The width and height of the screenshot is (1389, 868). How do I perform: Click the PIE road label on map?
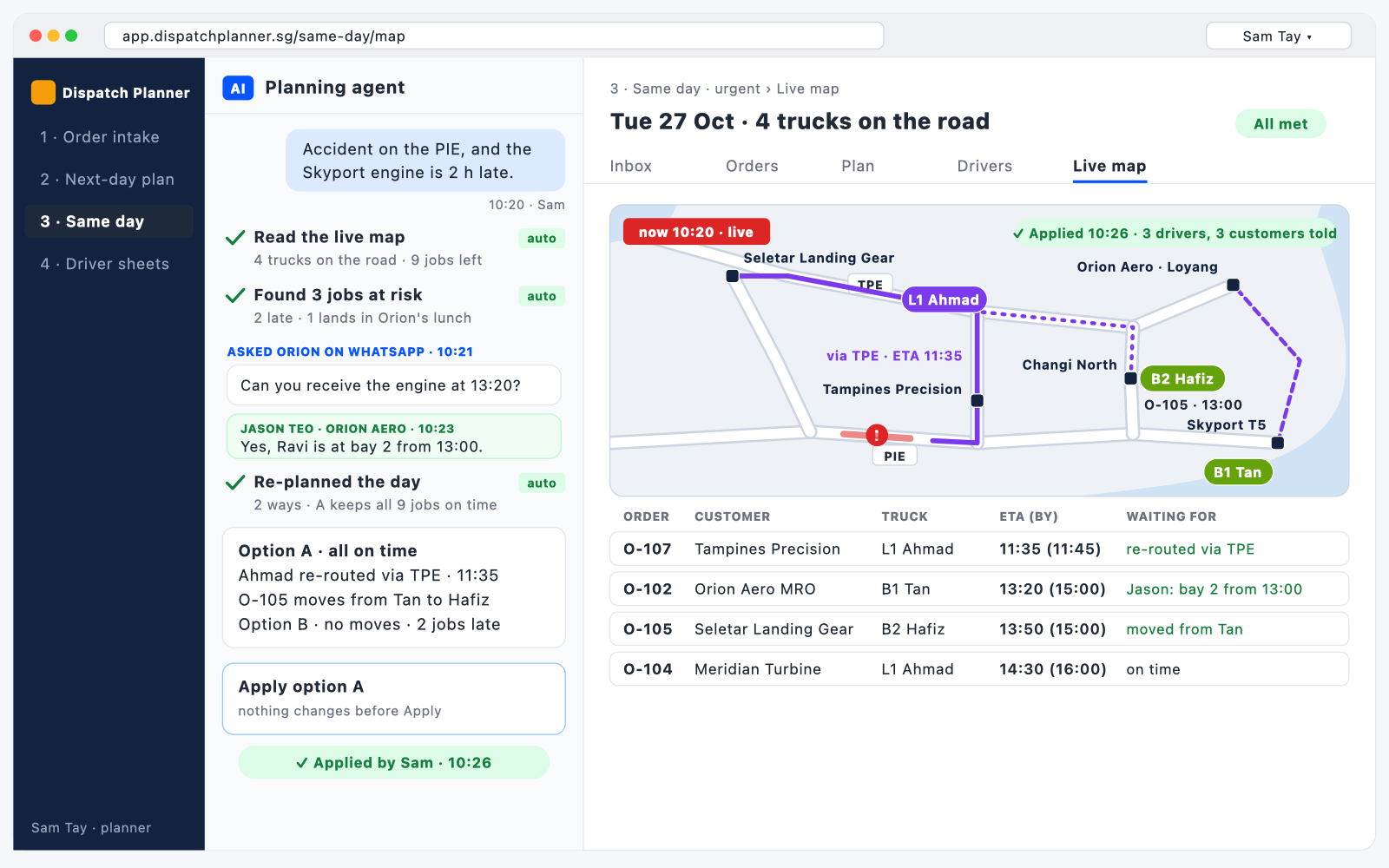pyautogui.click(x=894, y=456)
